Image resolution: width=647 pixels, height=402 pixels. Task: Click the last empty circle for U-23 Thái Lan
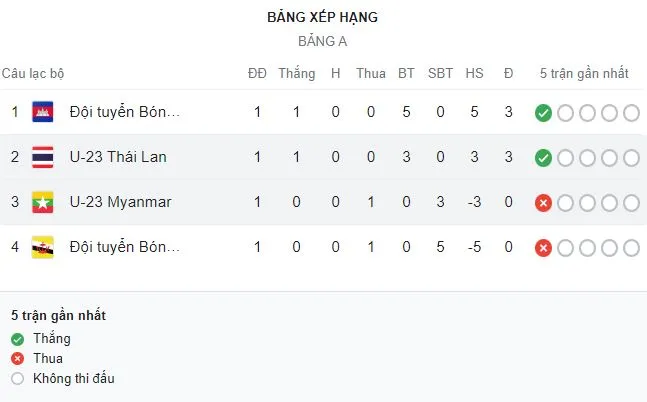631,158
